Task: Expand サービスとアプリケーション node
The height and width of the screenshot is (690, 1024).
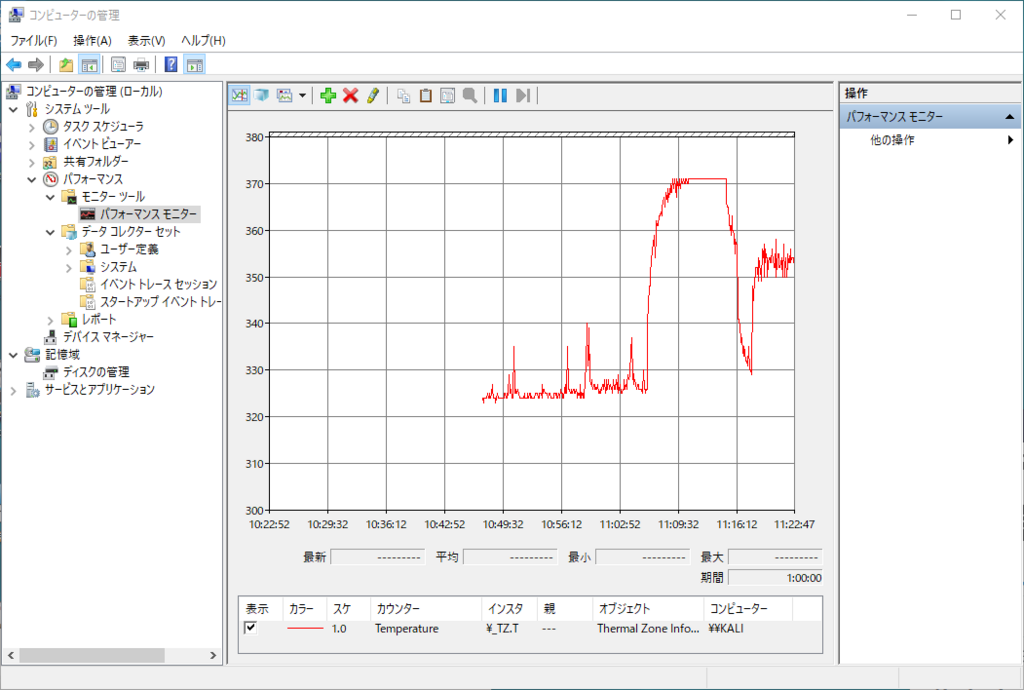Action: 14,390
